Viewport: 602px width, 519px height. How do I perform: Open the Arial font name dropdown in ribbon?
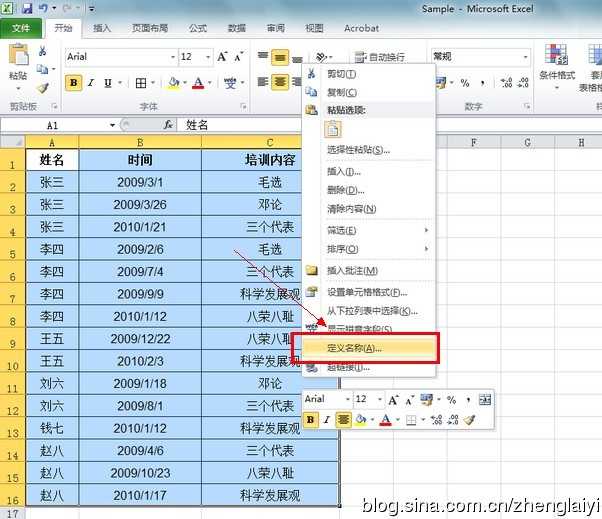click(173, 57)
